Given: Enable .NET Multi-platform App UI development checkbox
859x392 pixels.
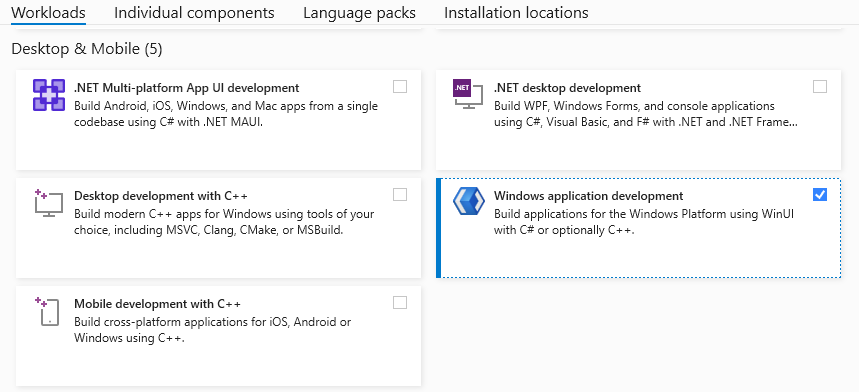Looking at the screenshot, I should (400, 87).
